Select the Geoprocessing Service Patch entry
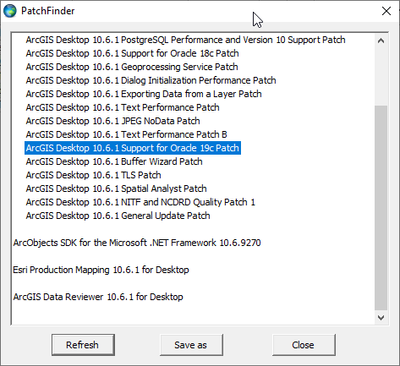This screenshot has height=366, width=400. (132, 67)
